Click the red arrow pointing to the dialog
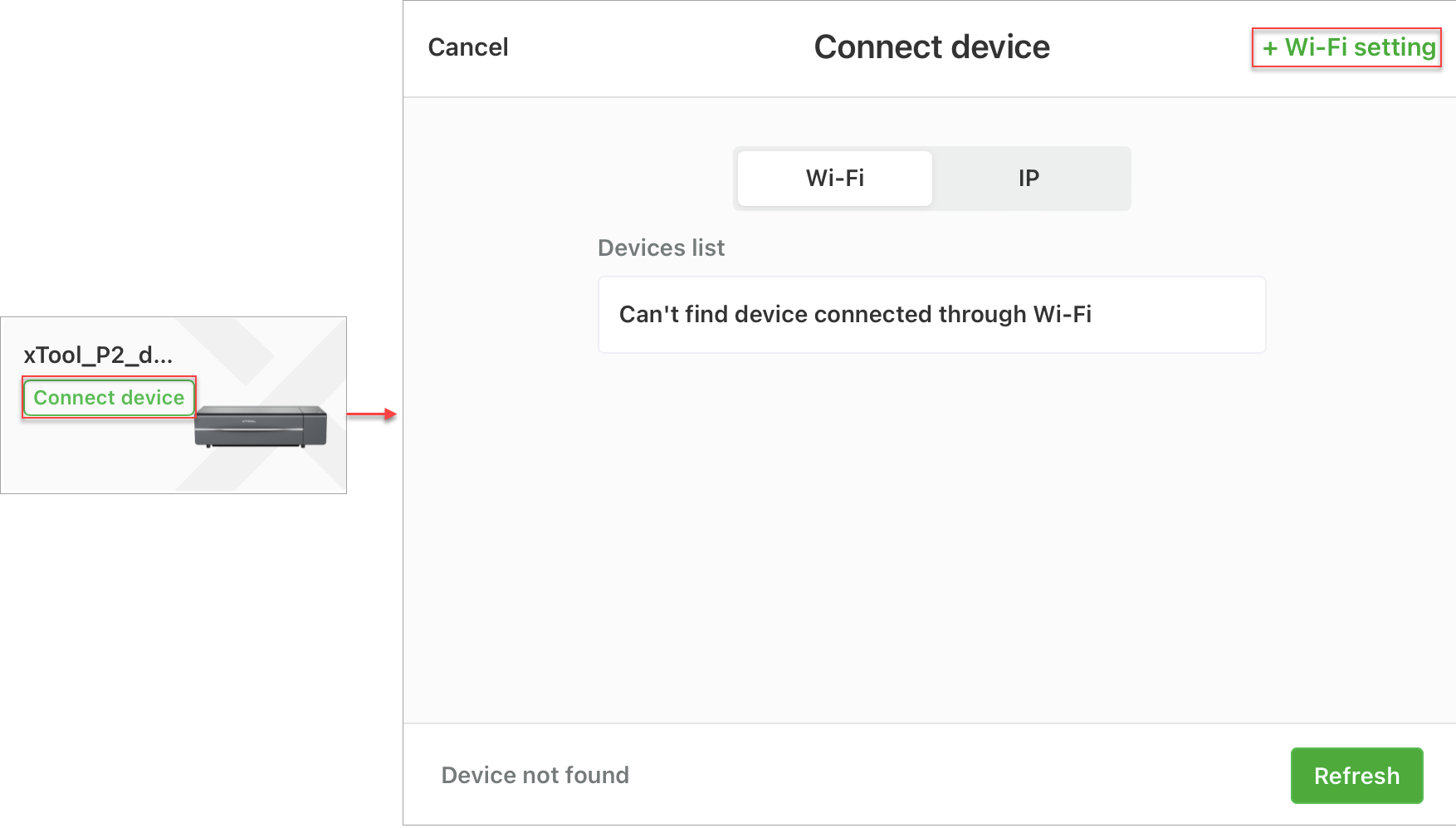The width and height of the screenshot is (1456, 828). point(372,414)
